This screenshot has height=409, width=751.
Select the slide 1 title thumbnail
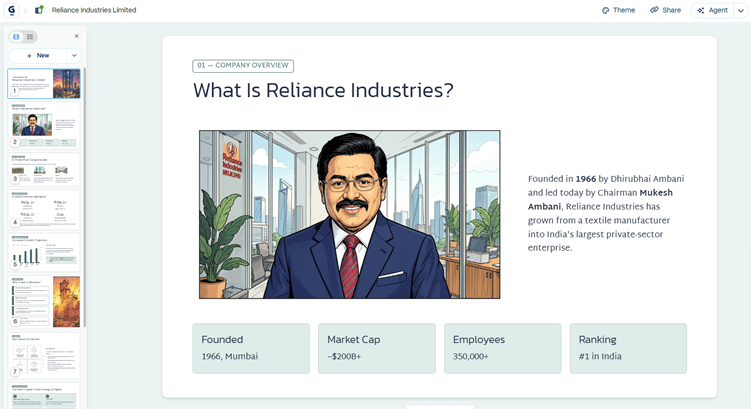(44, 83)
